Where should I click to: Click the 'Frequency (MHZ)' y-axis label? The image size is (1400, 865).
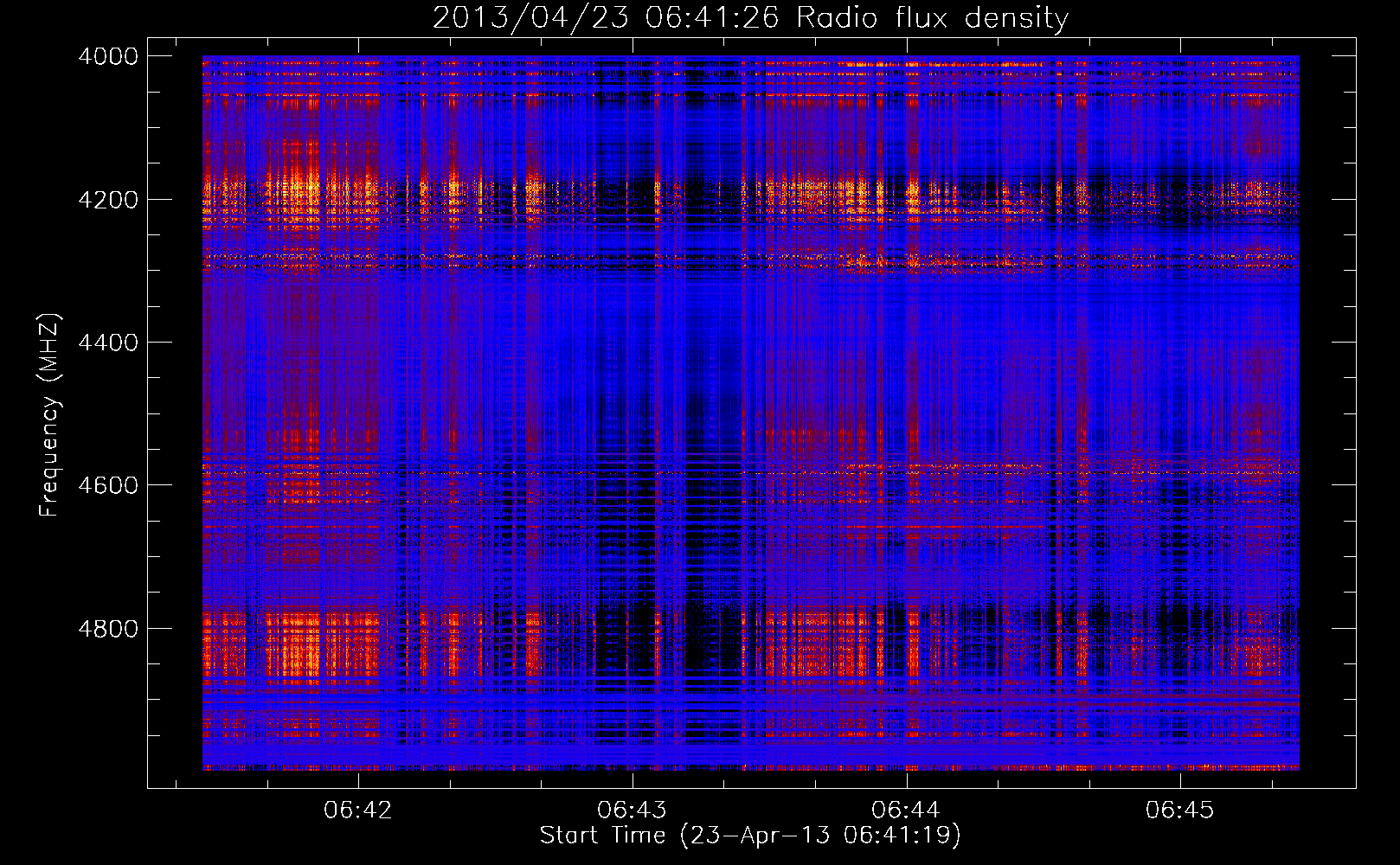tap(49, 415)
